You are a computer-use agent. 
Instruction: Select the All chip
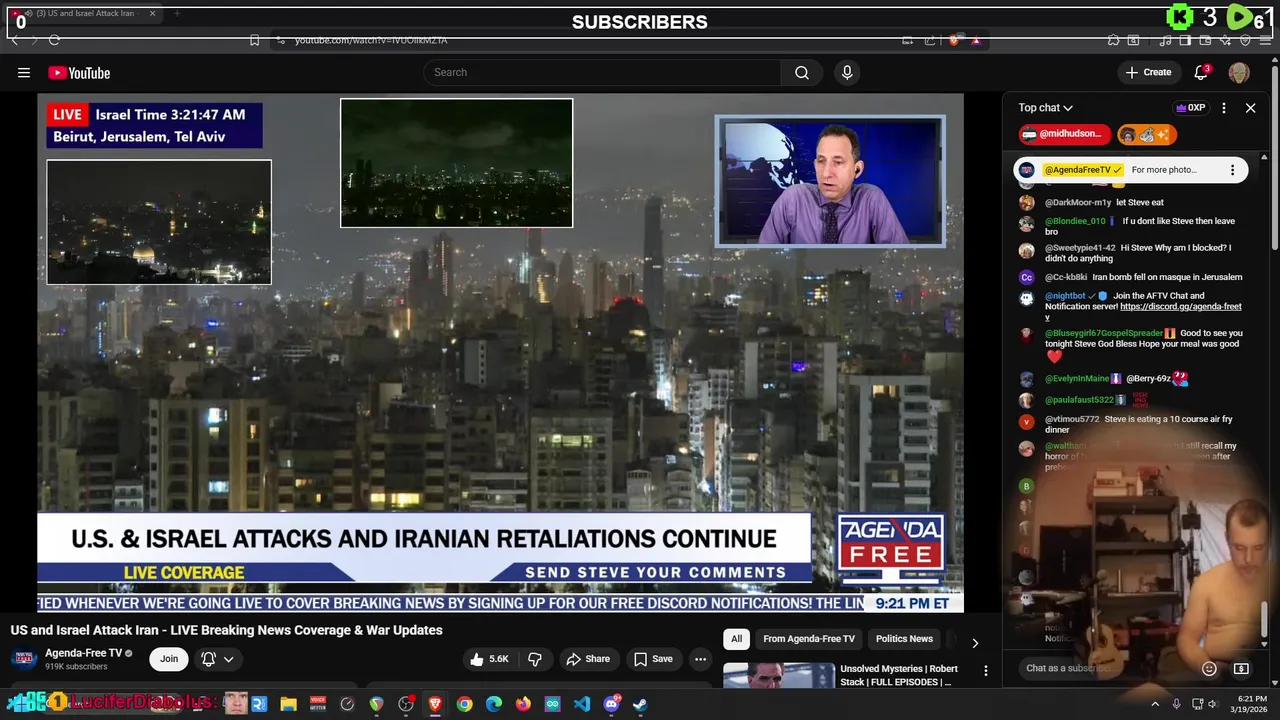point(736,639)
